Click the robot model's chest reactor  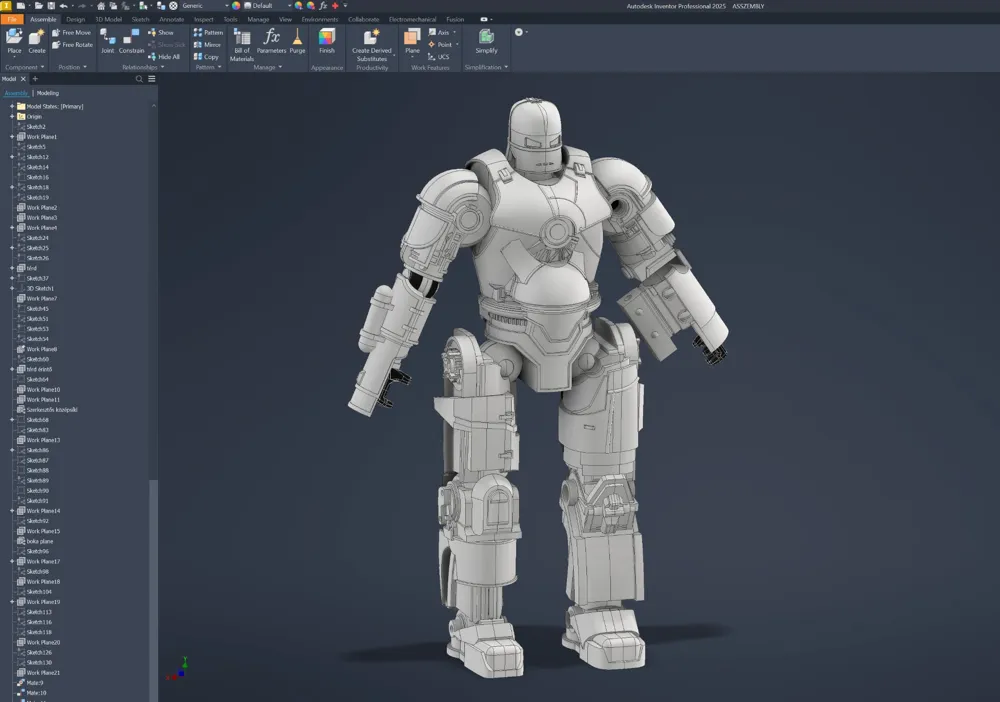pyautogui.click(x=558, y=230)
